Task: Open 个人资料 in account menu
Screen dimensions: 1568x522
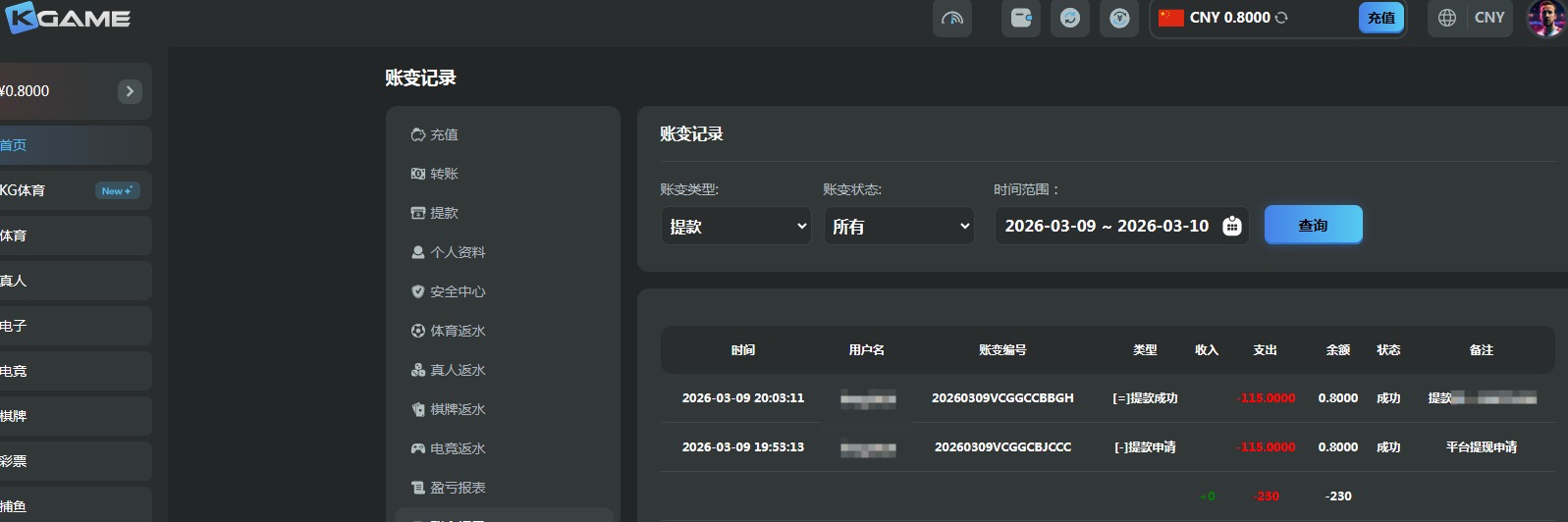Action: tap(458, 252)
